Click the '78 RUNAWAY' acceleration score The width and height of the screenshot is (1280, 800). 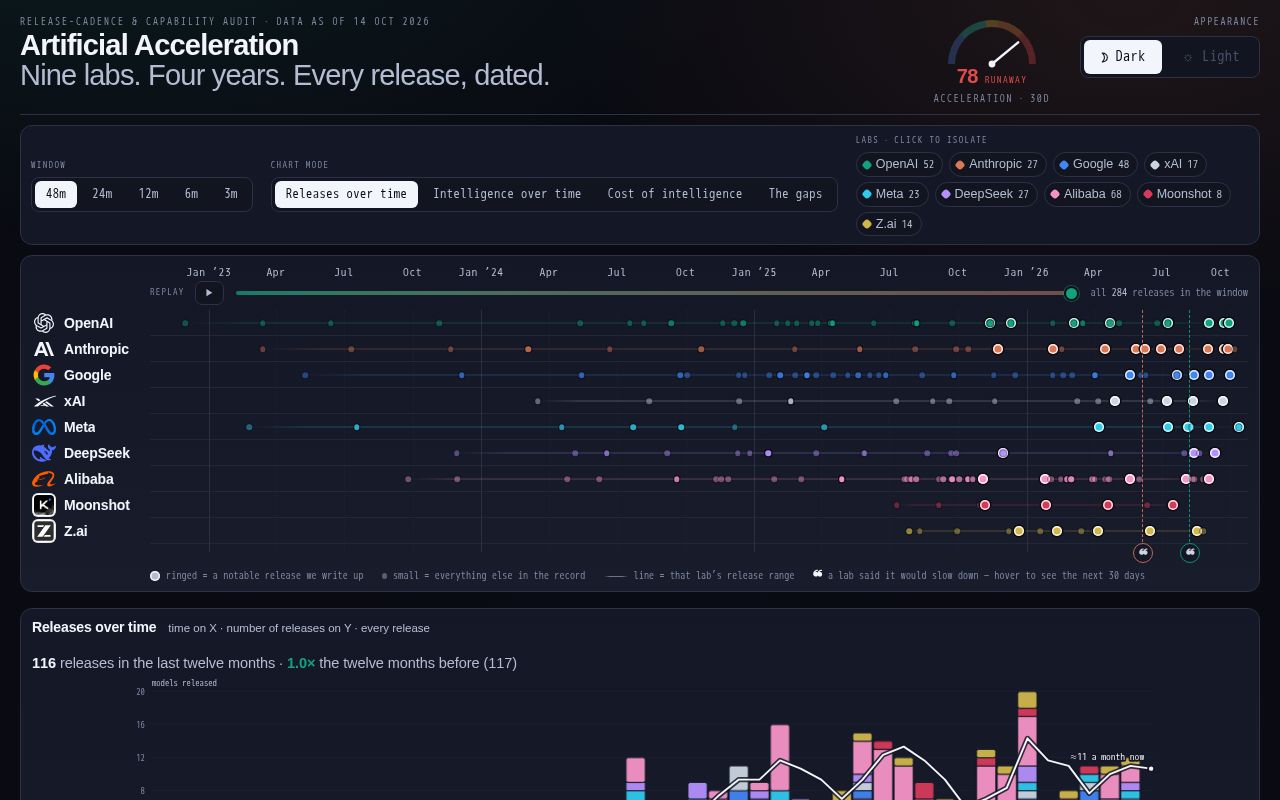[991, 77]
